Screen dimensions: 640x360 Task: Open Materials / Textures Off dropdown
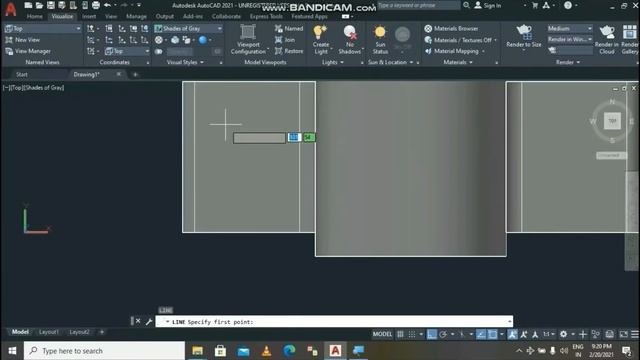point(460,40)
